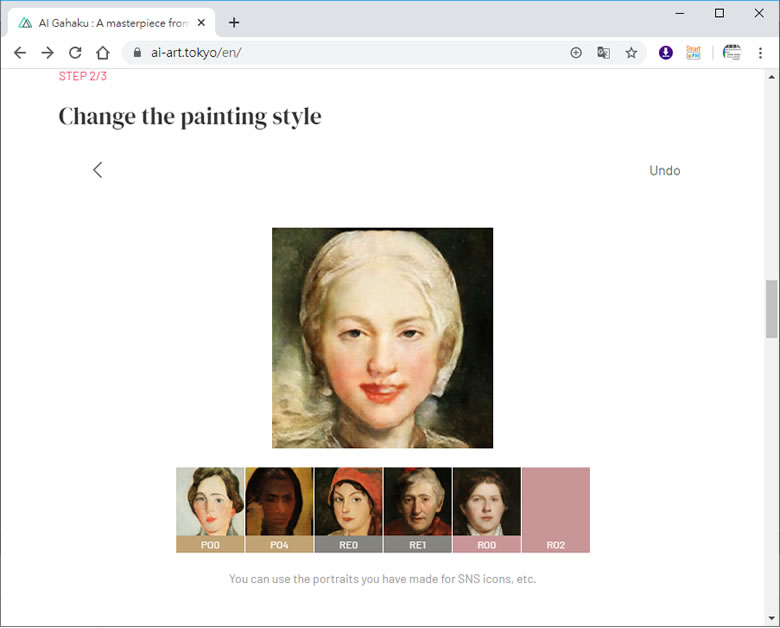The image size is (780, 628).
Task: Click the install plus icon in address bar
Action: pyautogui.click(x=576, y=53)
